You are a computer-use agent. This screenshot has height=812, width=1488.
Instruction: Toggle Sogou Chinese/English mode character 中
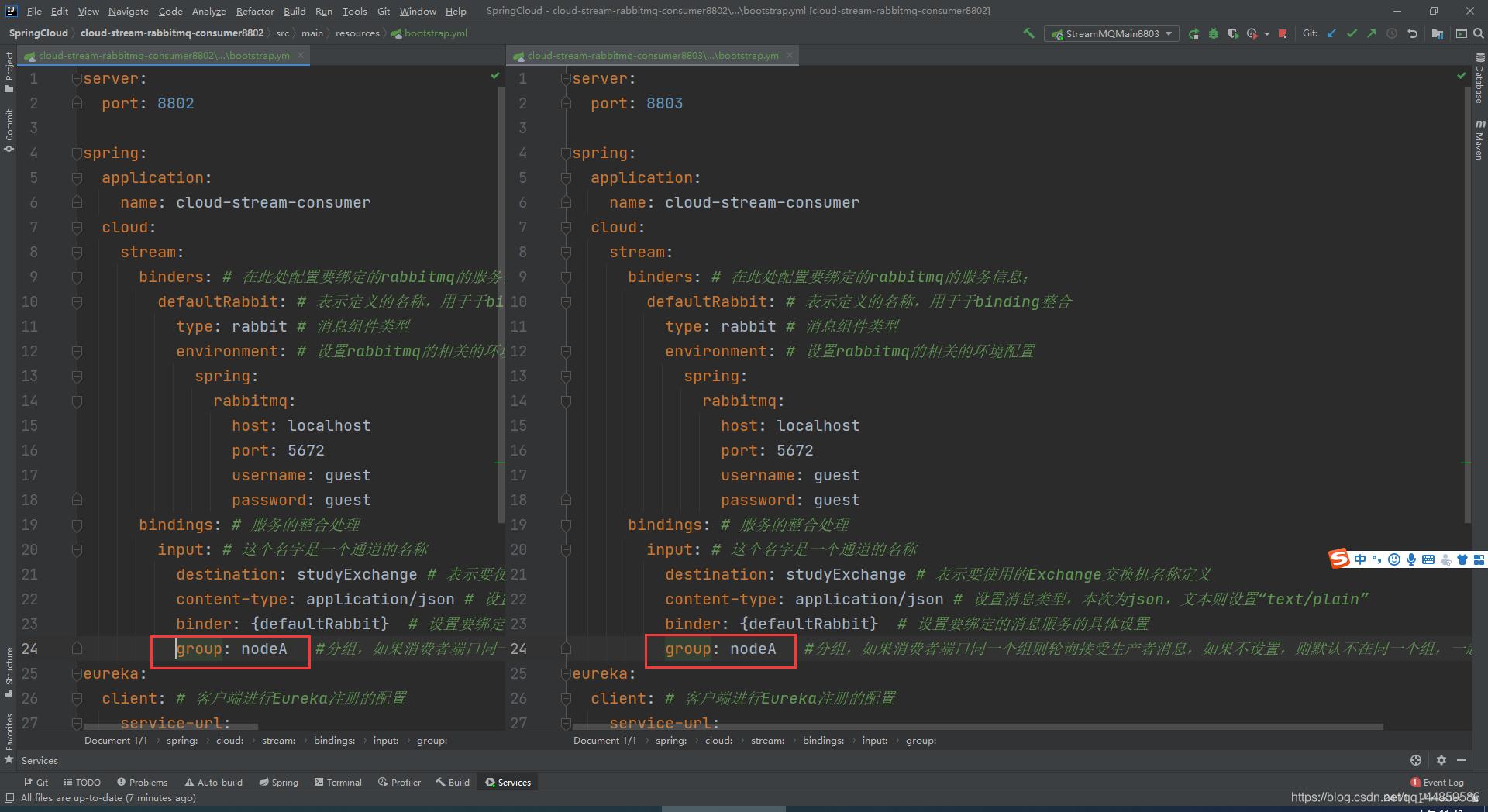pos(1360,559)
